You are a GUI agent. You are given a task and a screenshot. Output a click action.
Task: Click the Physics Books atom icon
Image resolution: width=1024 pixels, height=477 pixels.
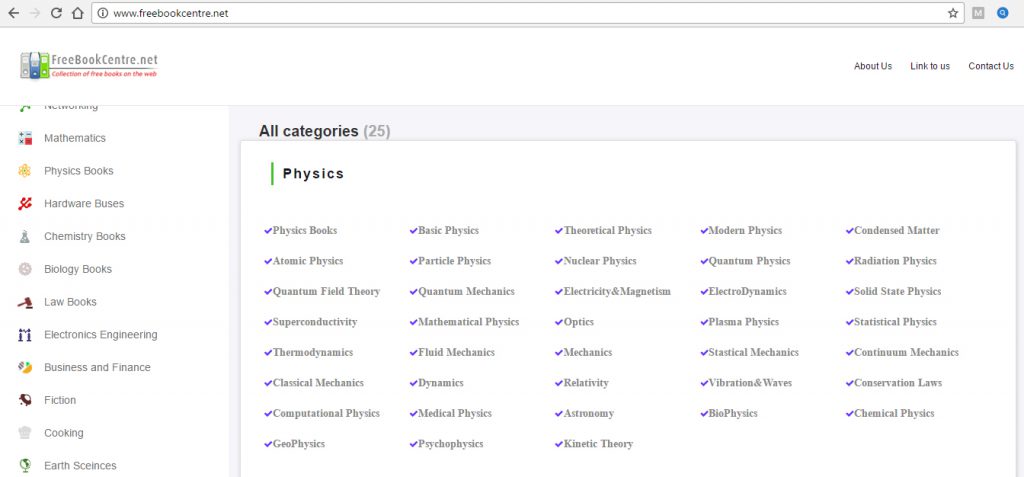(x=25, y=171)
